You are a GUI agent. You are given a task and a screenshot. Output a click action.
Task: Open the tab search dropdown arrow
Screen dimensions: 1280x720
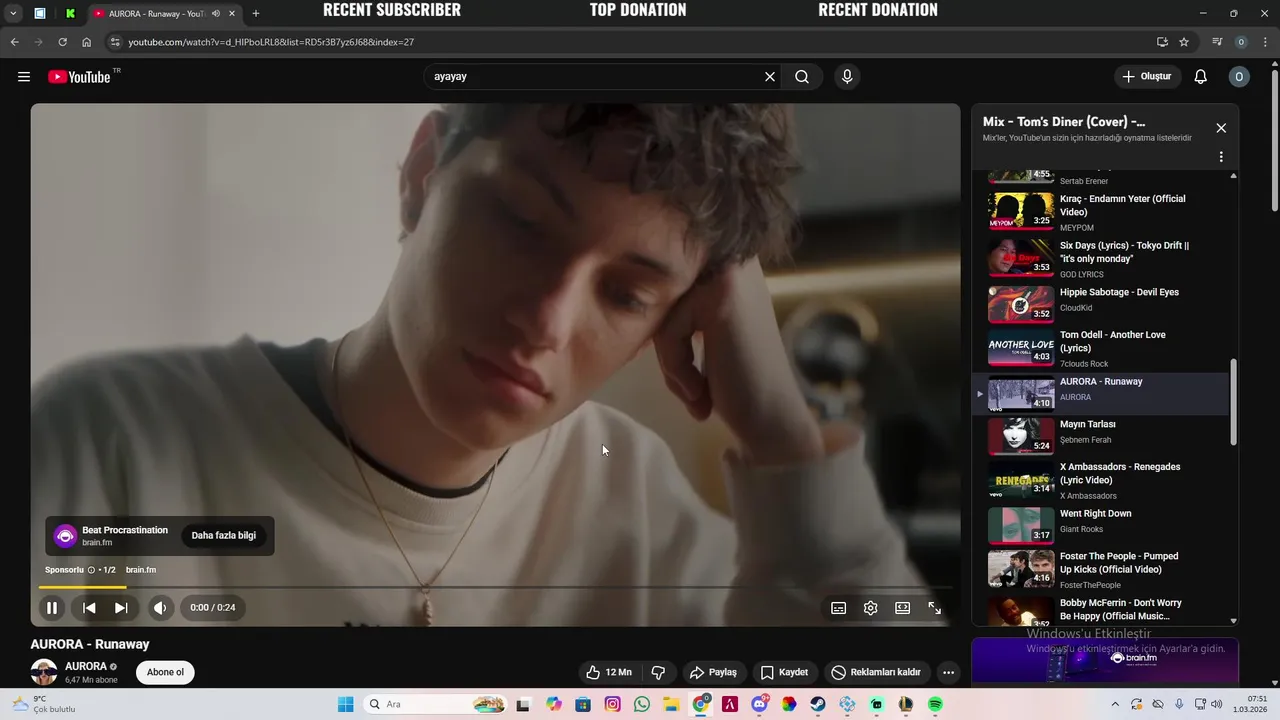click(x=13, y=14)
